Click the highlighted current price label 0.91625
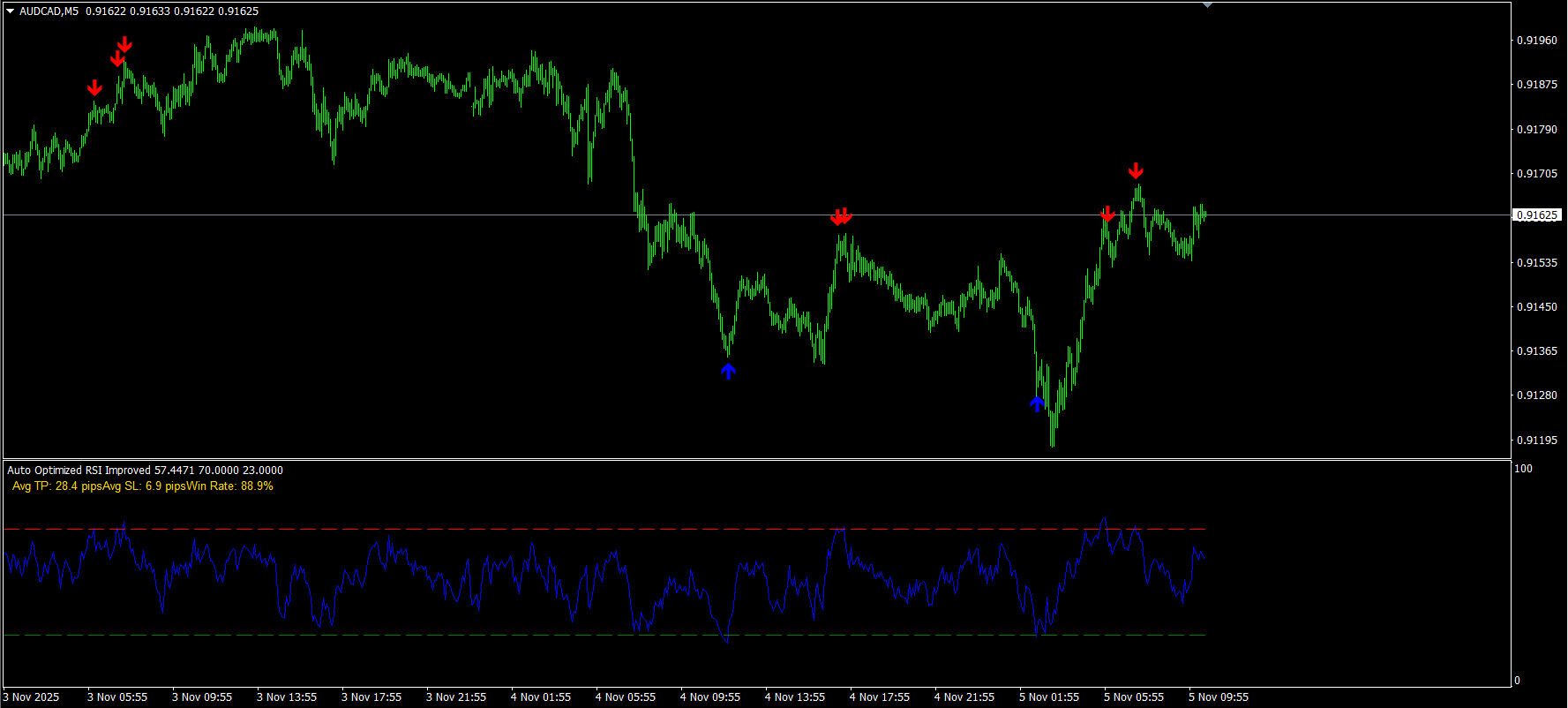This screenshot has height=708, width=1568. click(x=1537, y=215)
